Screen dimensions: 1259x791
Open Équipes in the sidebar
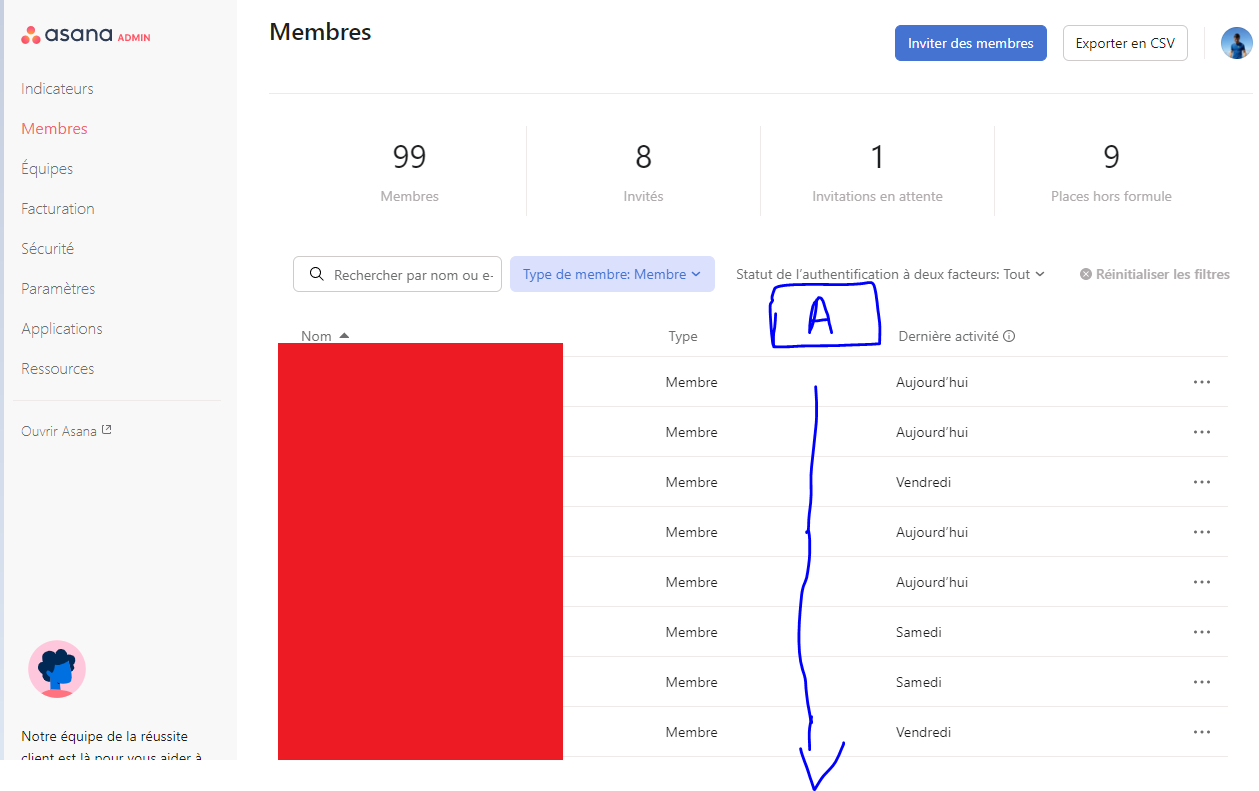click(47, 168)
